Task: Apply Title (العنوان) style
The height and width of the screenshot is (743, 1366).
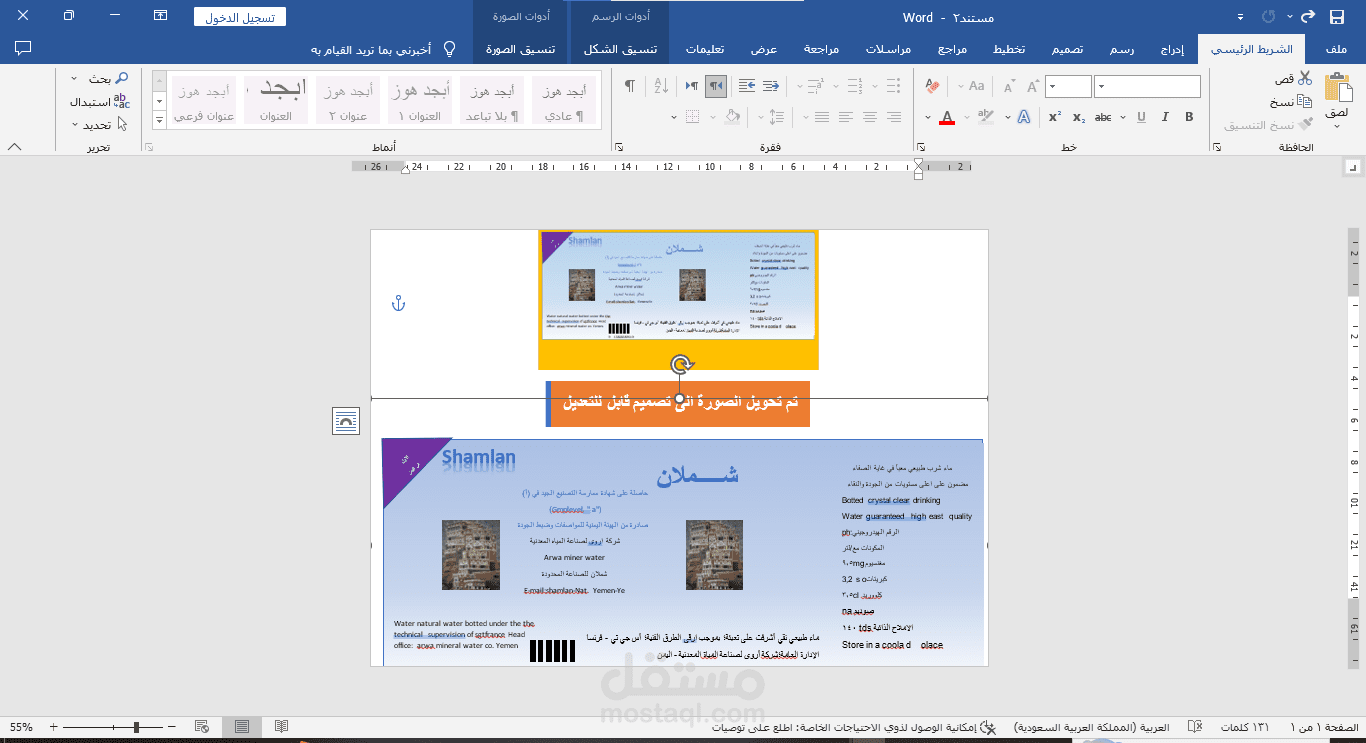Action: pos(276,101)
